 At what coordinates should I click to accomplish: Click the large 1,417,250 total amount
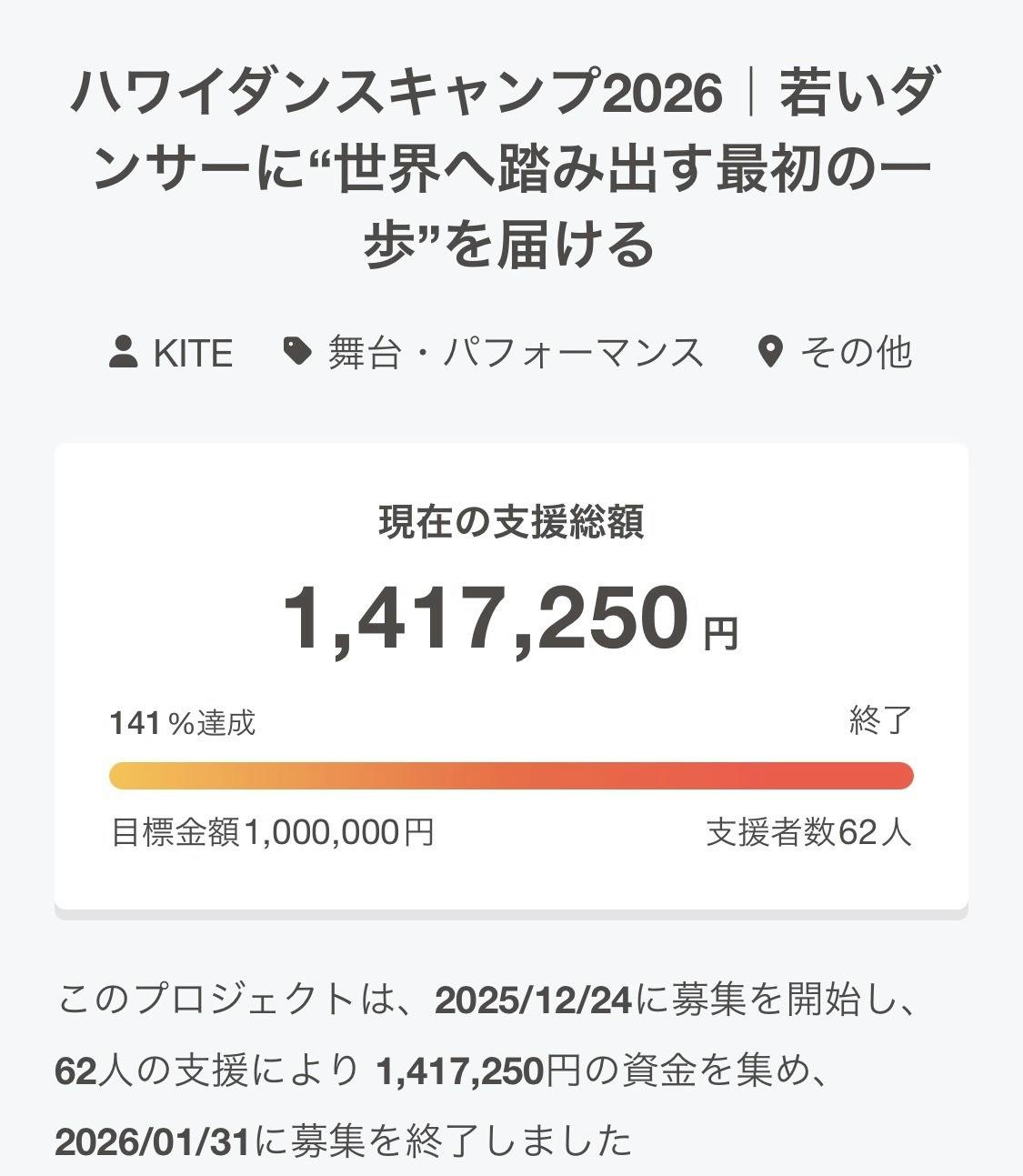(483, 618)
